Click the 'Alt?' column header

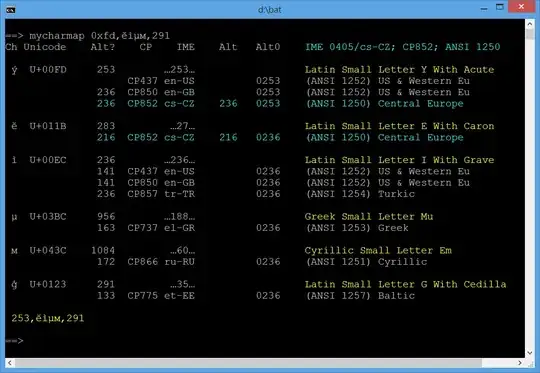point(103,47)
